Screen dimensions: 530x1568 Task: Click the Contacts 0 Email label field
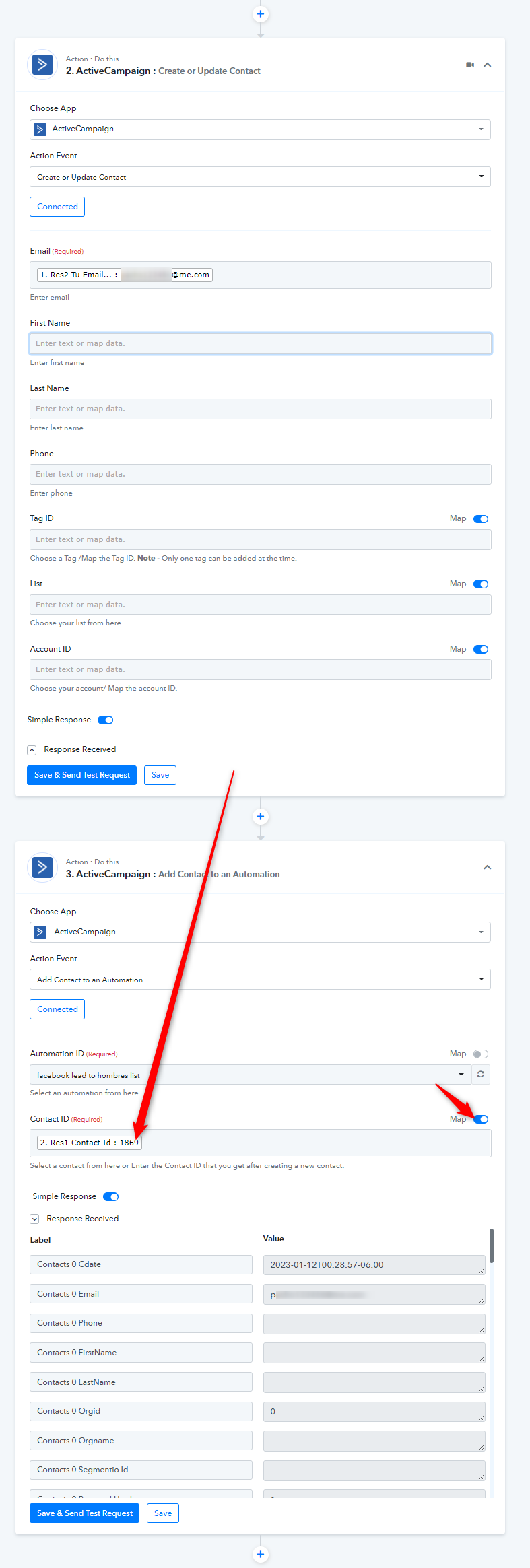point(141,1294)
